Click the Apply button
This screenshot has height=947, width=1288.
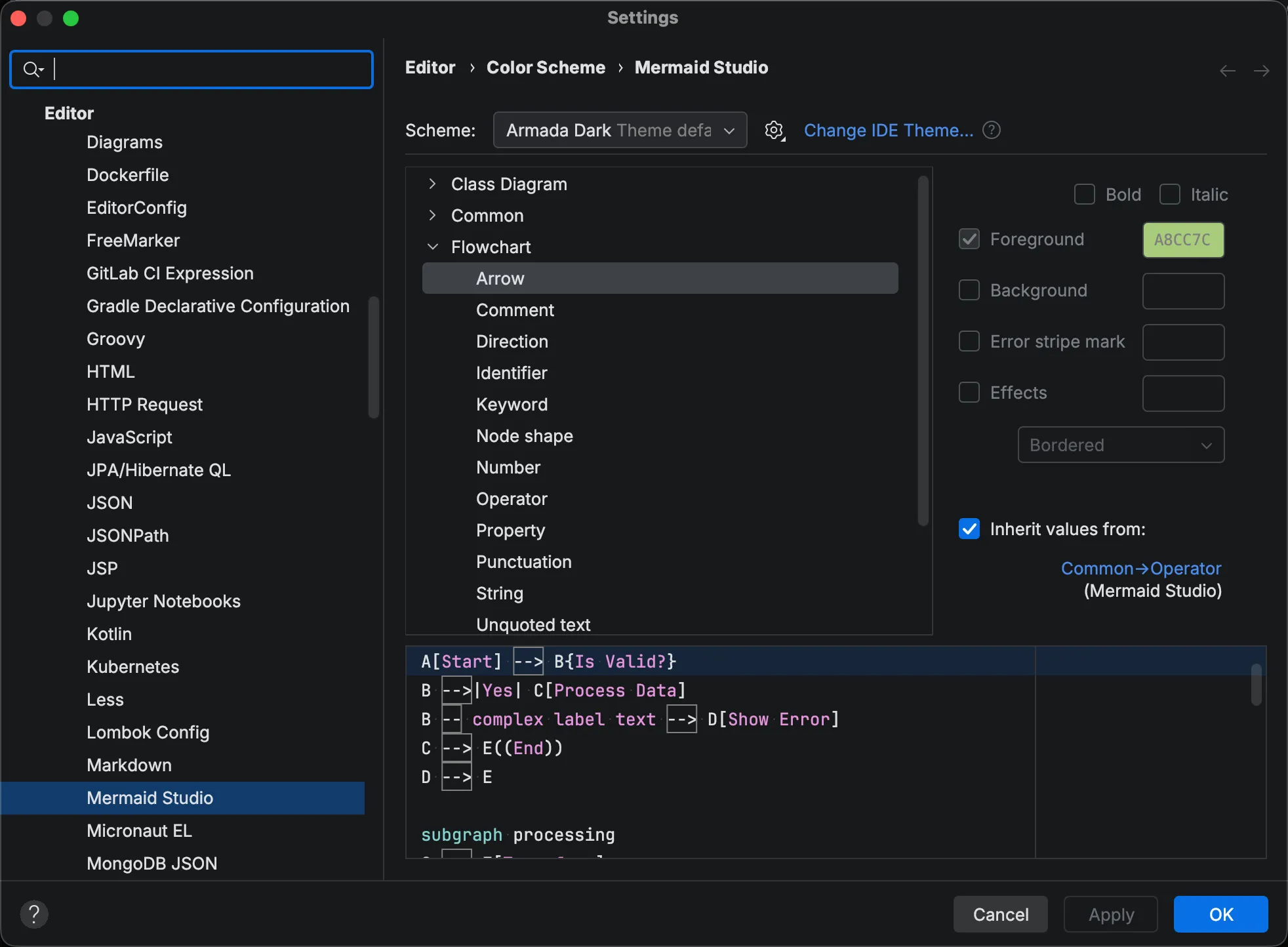pos(1111,914)
